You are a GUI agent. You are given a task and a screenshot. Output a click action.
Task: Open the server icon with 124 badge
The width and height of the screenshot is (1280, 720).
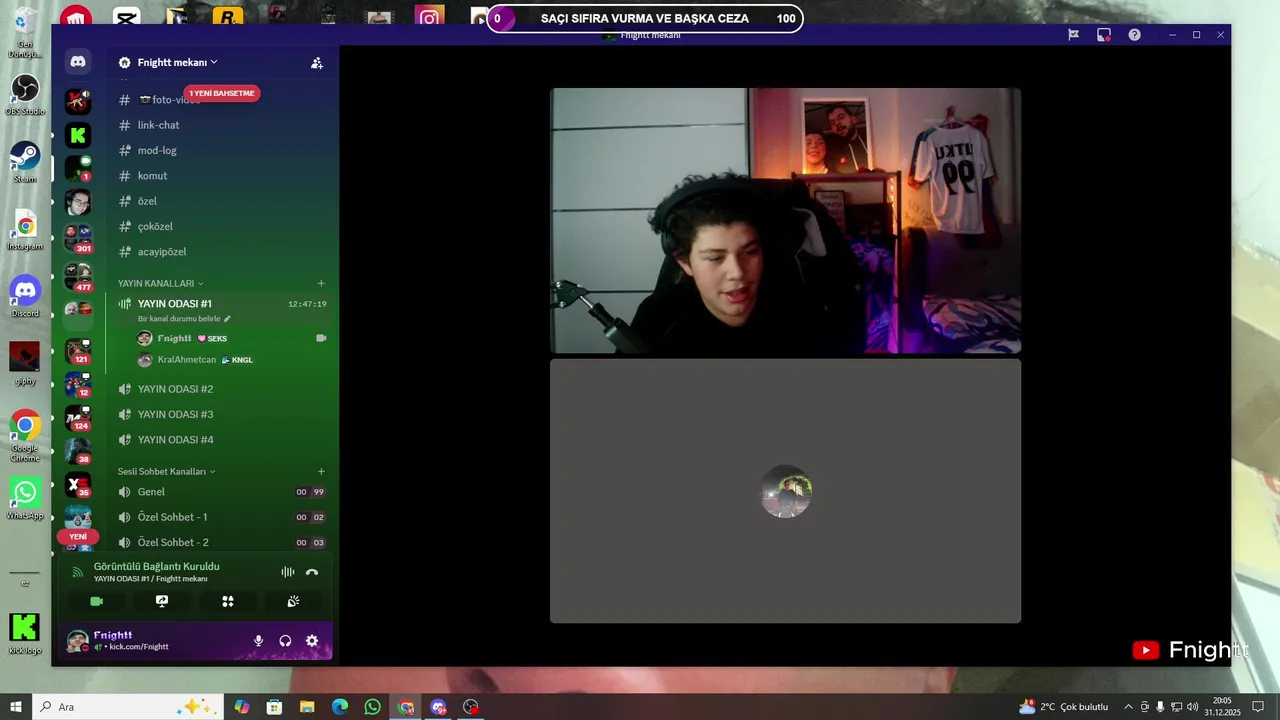(x=78, y=417)
